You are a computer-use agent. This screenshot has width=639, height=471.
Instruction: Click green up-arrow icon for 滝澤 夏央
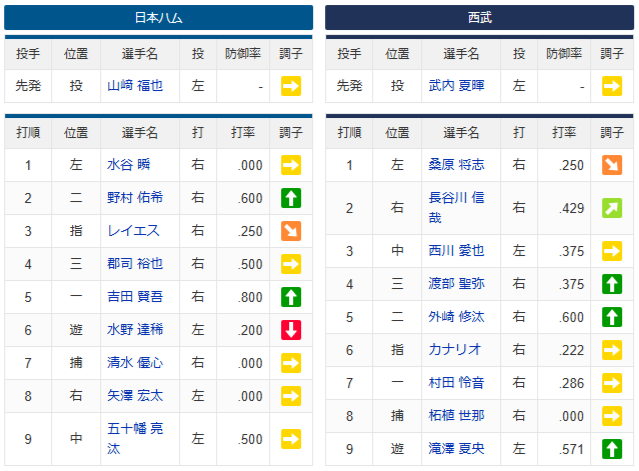pyautogui.click(x=612, y=449)
